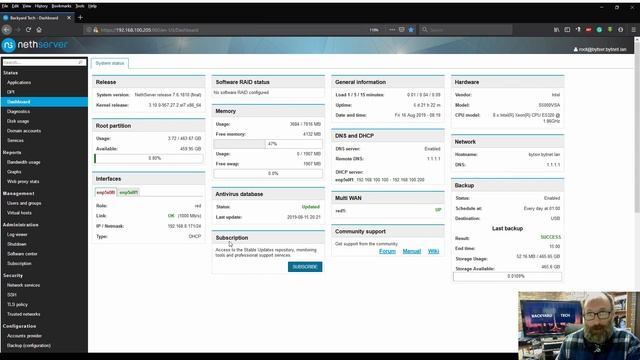
Task: Click the Firefox search box
Action: point(466,30)
